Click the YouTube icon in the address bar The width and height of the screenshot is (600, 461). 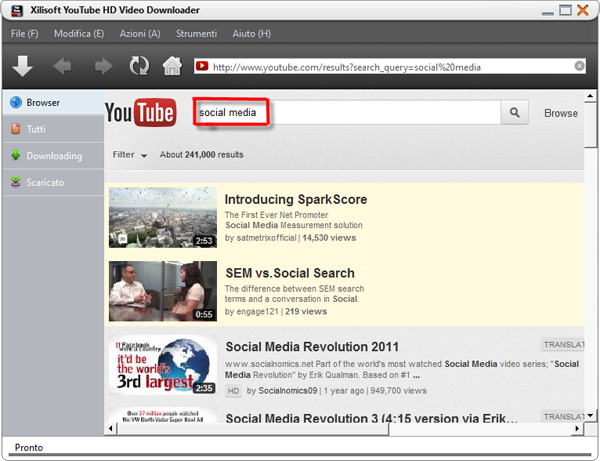point(202,66)
